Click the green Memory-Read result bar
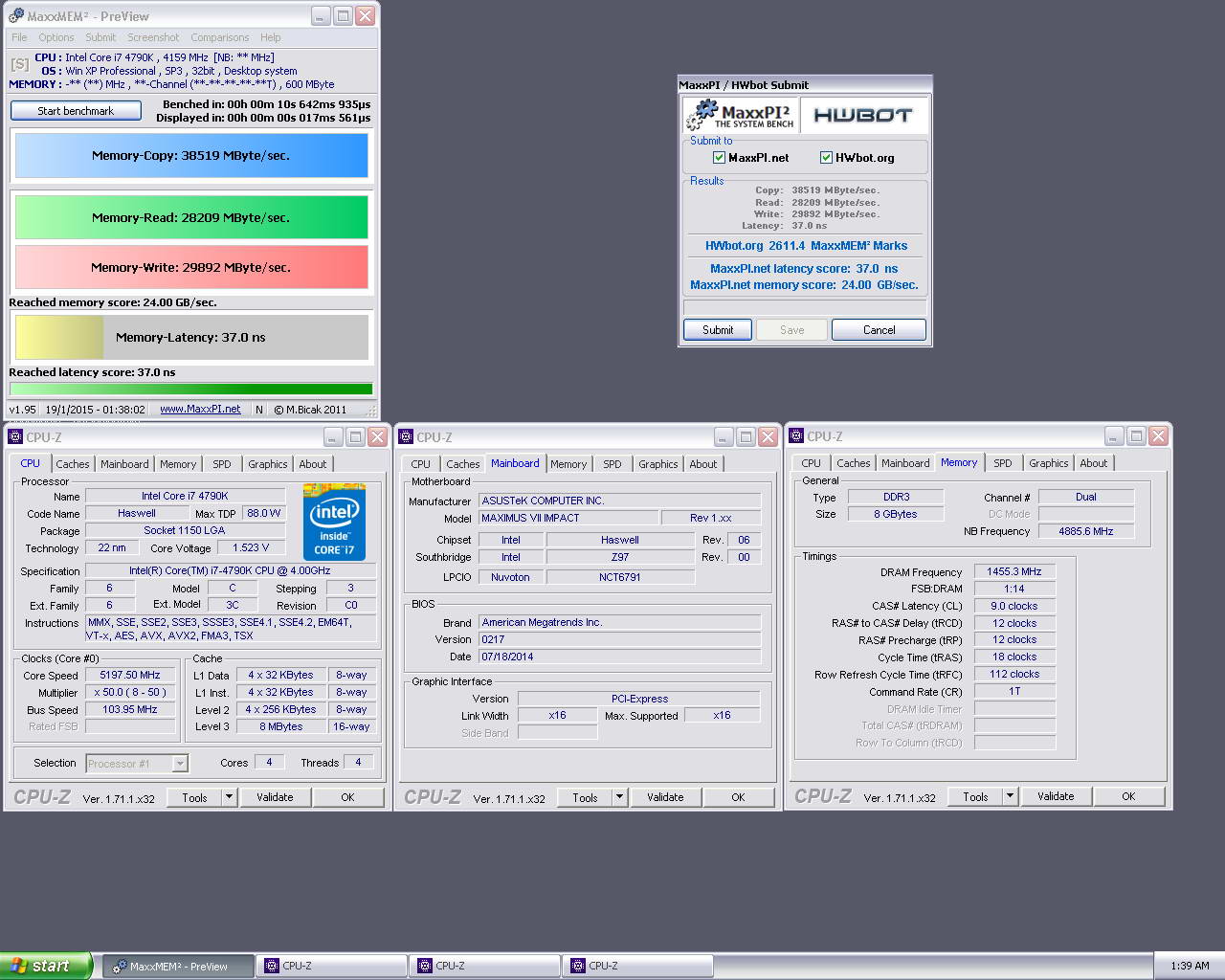Viewport: 1225px width, 980px height. 191,217
